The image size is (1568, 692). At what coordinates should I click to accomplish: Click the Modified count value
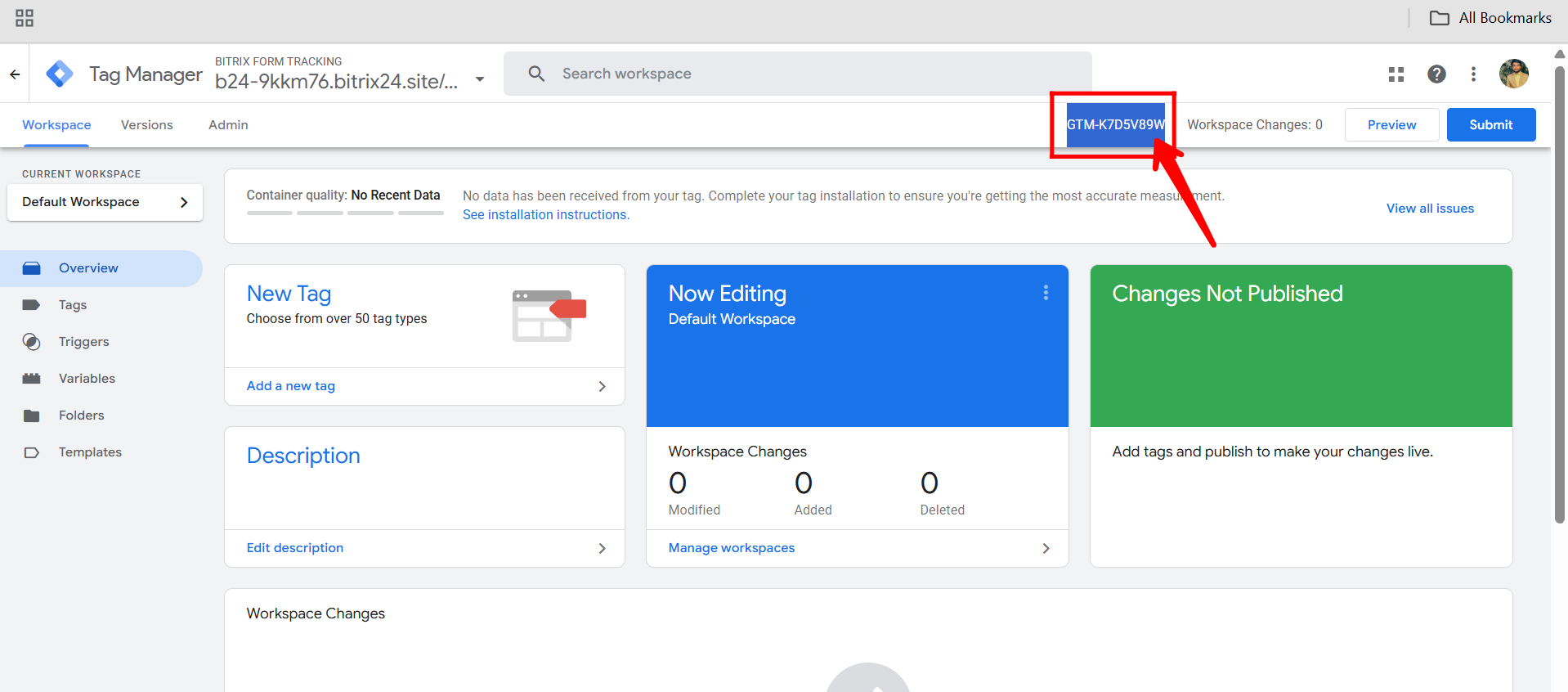tap(678, 483)
